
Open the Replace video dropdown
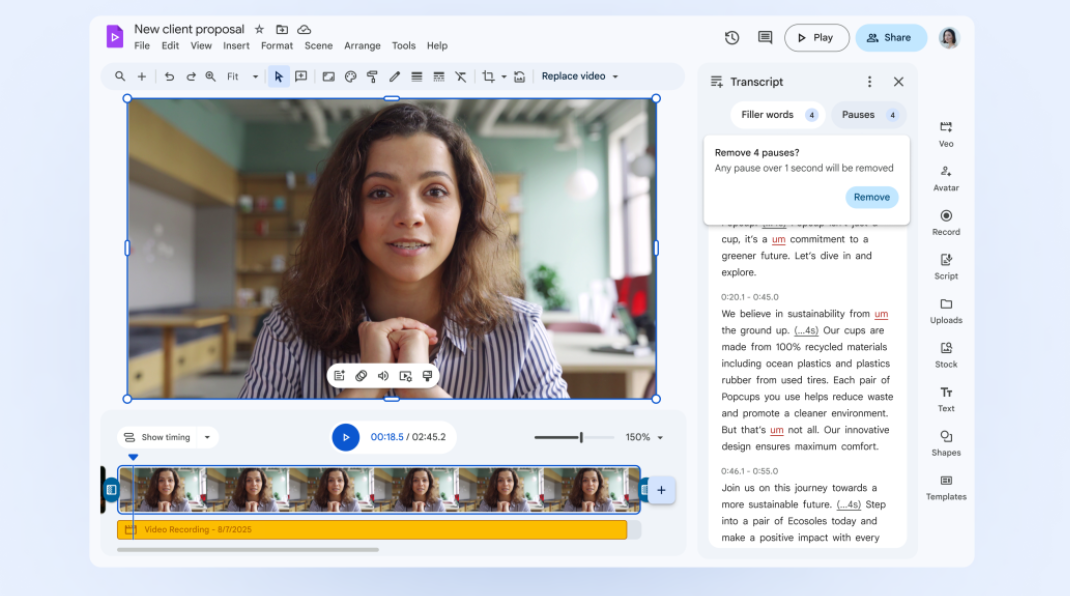[579, 76]
